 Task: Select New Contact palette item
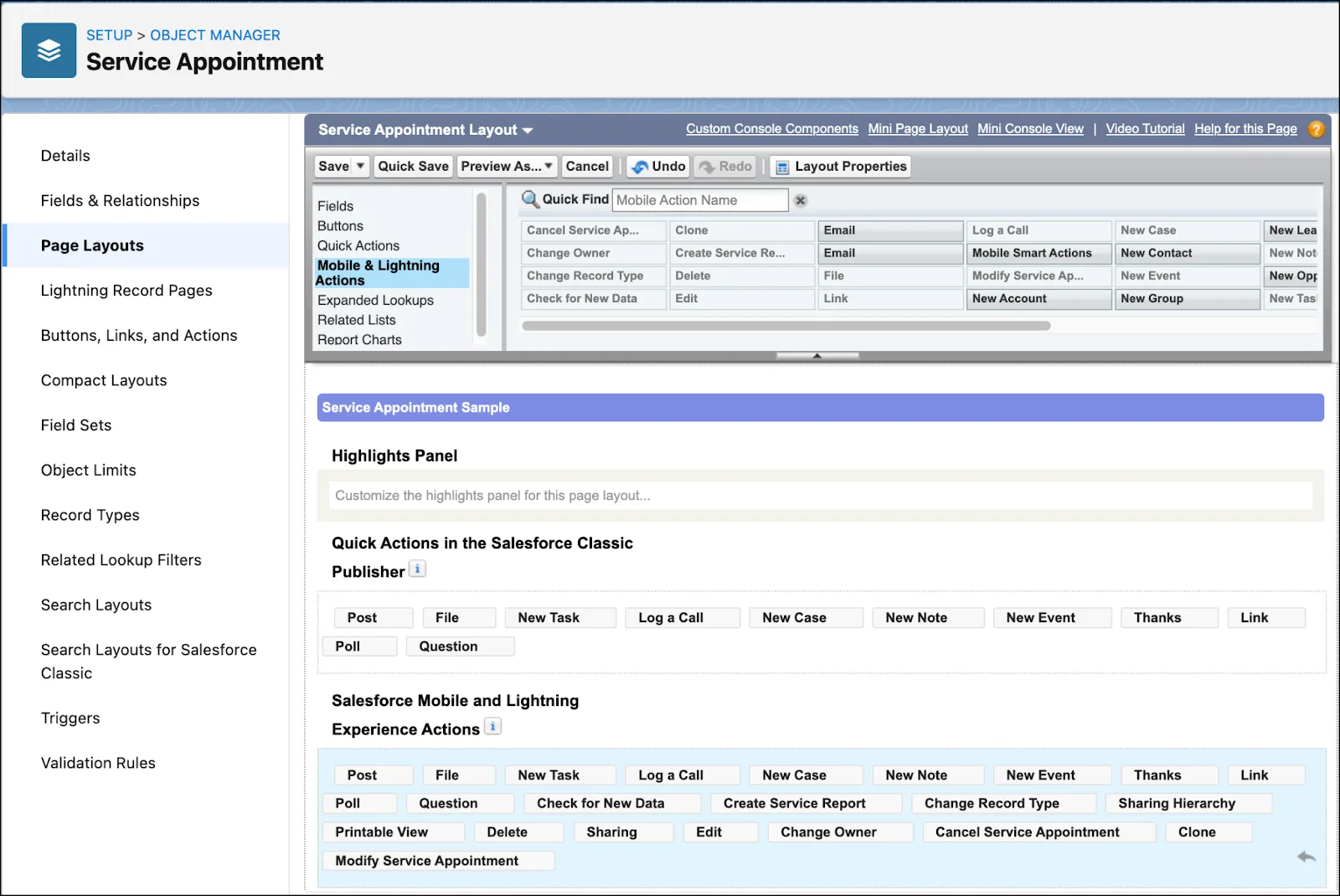(x=1187, y=253)
